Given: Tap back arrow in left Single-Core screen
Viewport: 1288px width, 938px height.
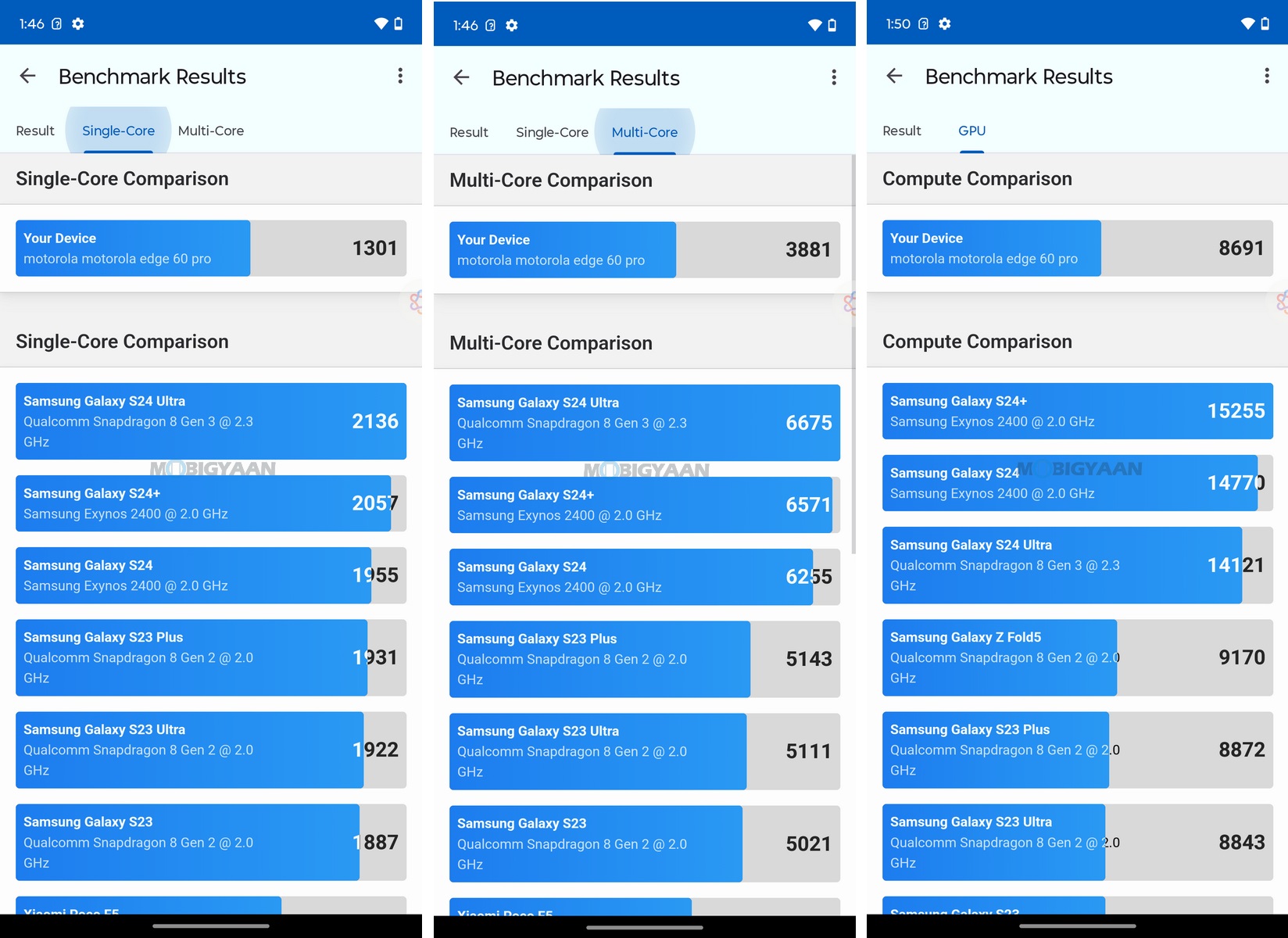Looking at the screenshot, I should 27,76.
